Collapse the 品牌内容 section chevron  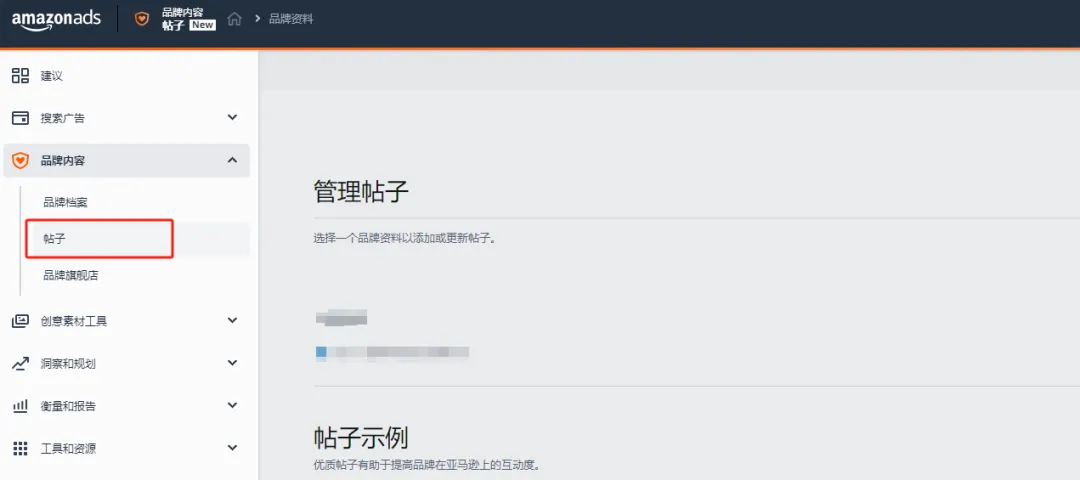pos(232,160)
